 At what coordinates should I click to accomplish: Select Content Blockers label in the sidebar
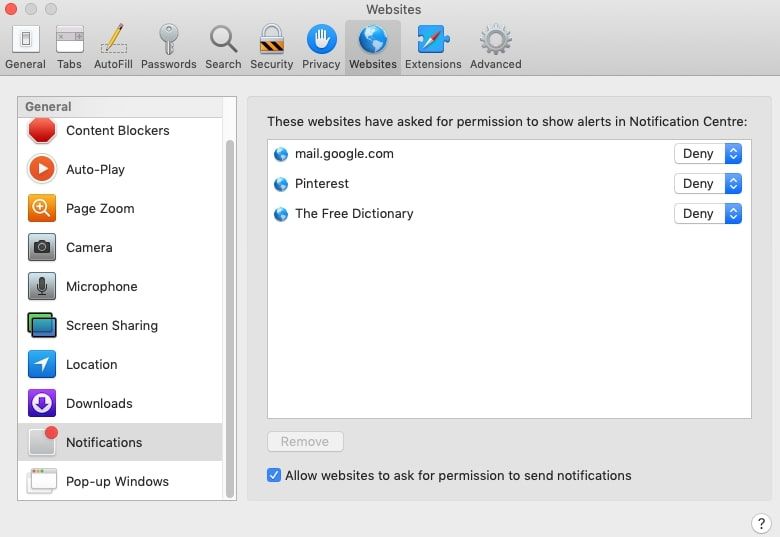(x=118, y=130)
